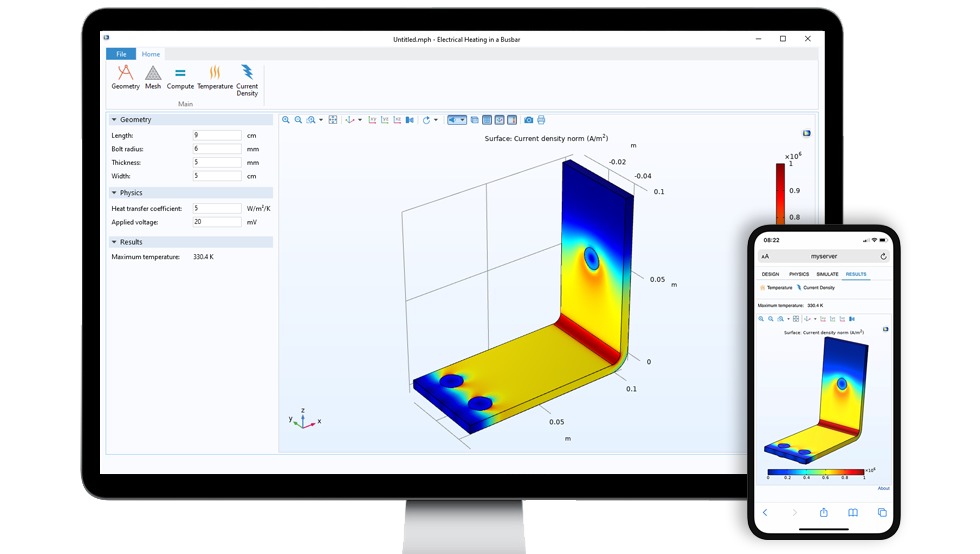Tap the Temperature button on the phone
This screenshot has height=554, width=980.
[776, 288]
